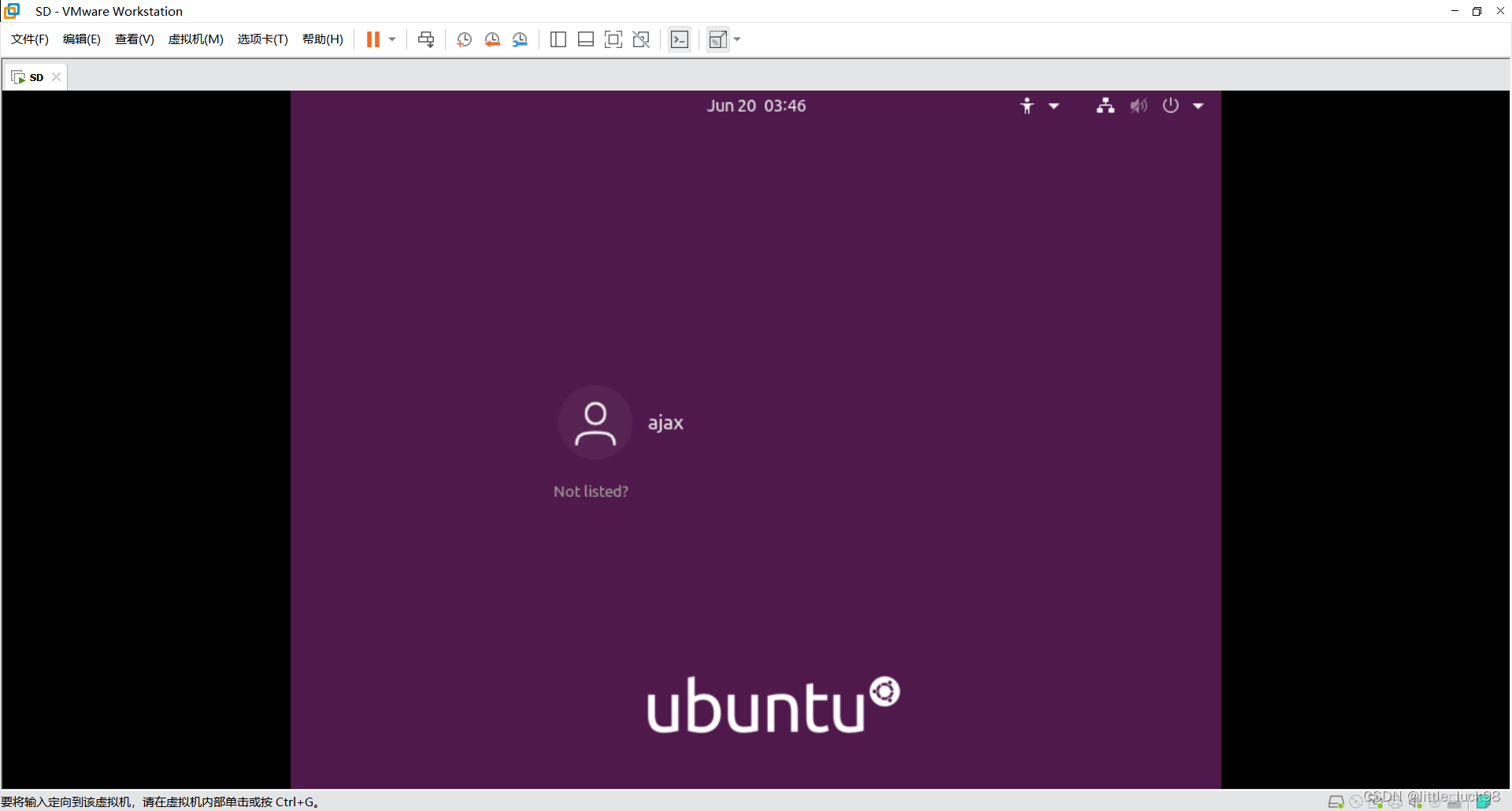Switch to Unity mode
Viewport: 1512px width, 811px height.
tap(641, 39)
